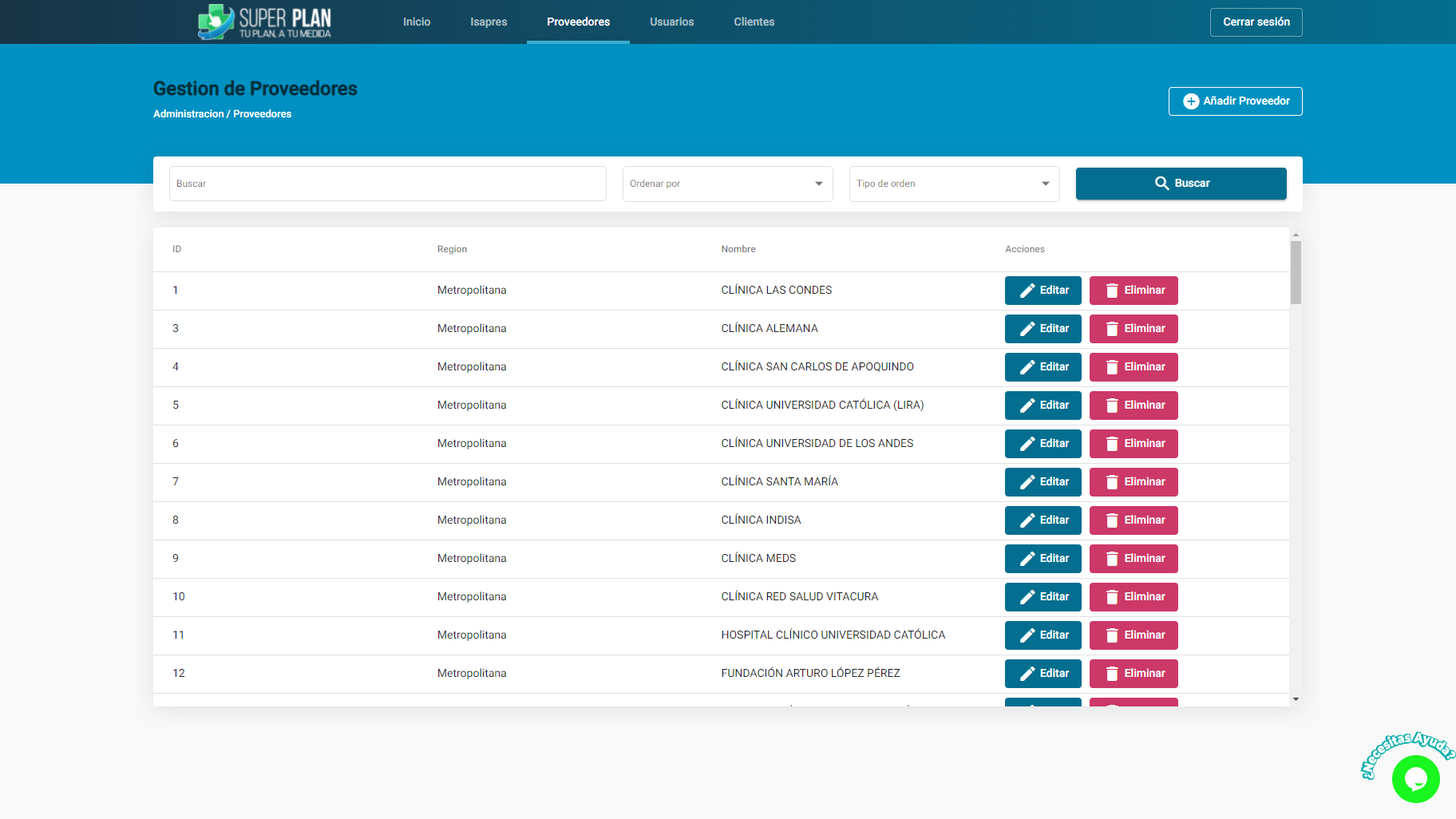Open the ¿Necesitas Ayuda? chat bubble
The image size is (1456, 819).
point(1415,778)
